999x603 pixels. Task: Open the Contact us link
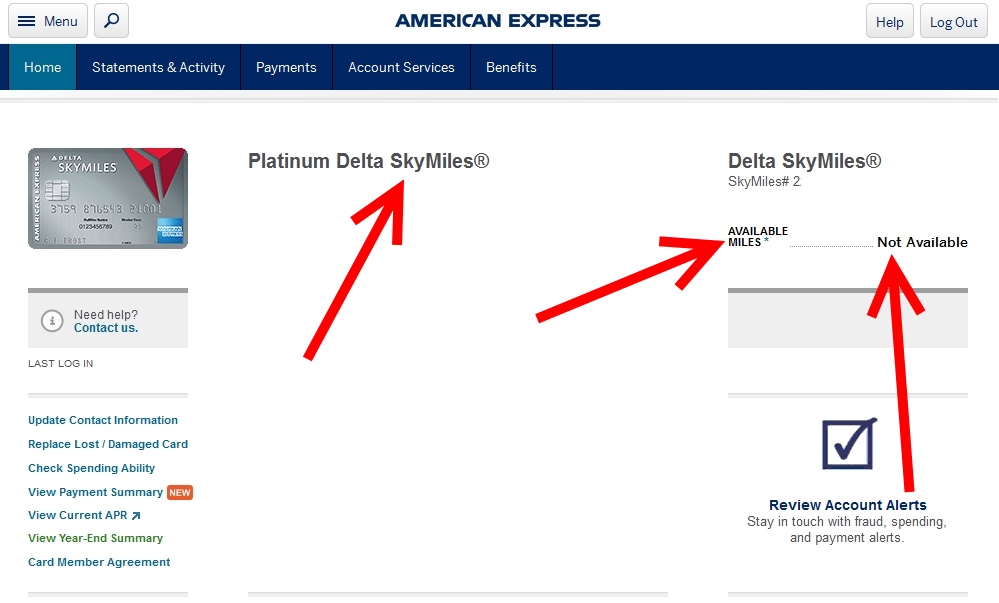point(106,328)
